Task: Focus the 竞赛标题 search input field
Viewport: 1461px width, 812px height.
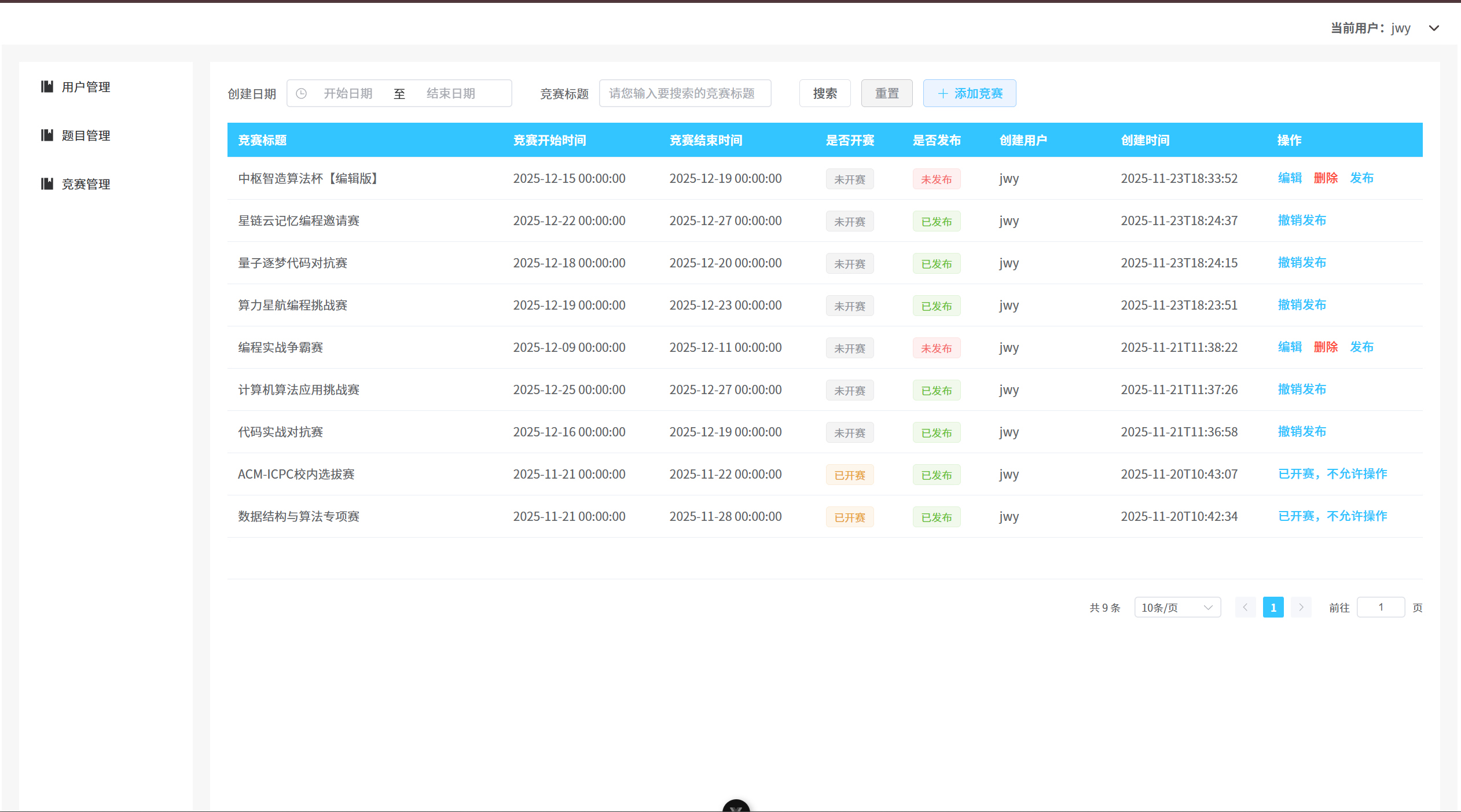Action: tap(685, 94)
